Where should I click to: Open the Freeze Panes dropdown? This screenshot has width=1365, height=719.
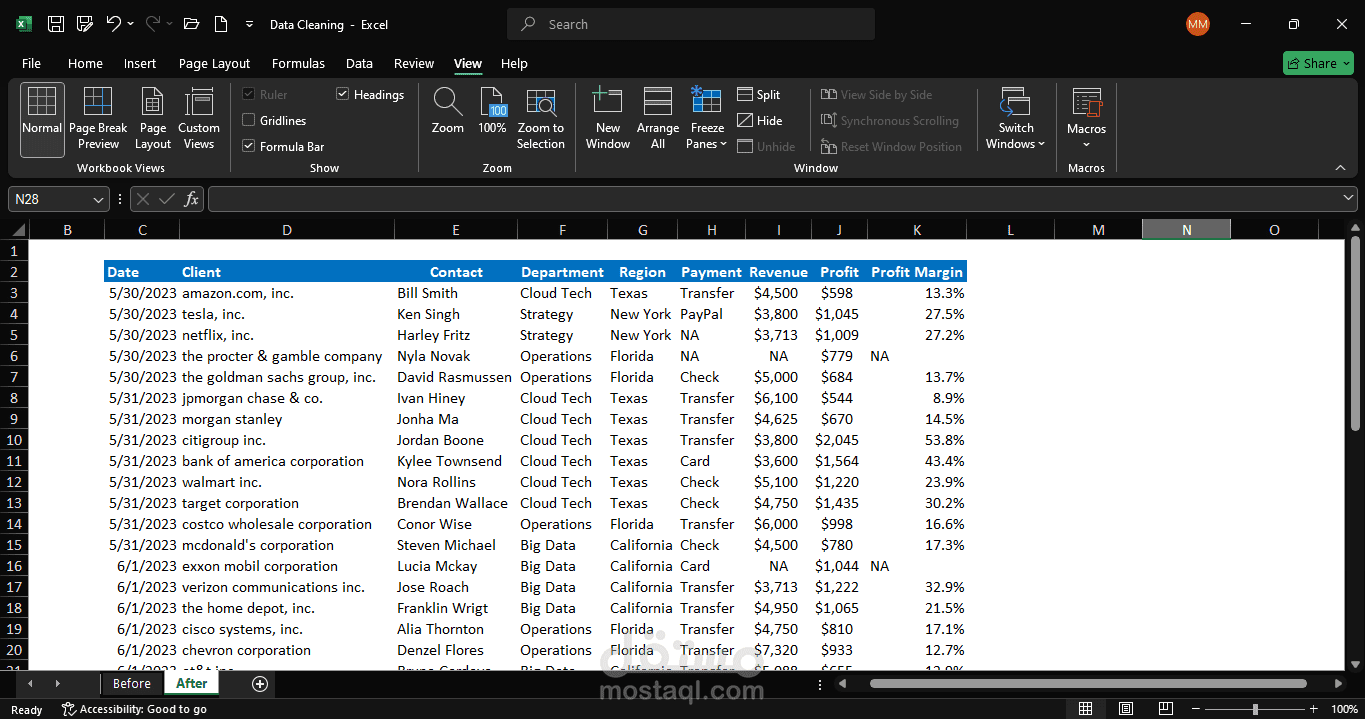click(707, 118)
